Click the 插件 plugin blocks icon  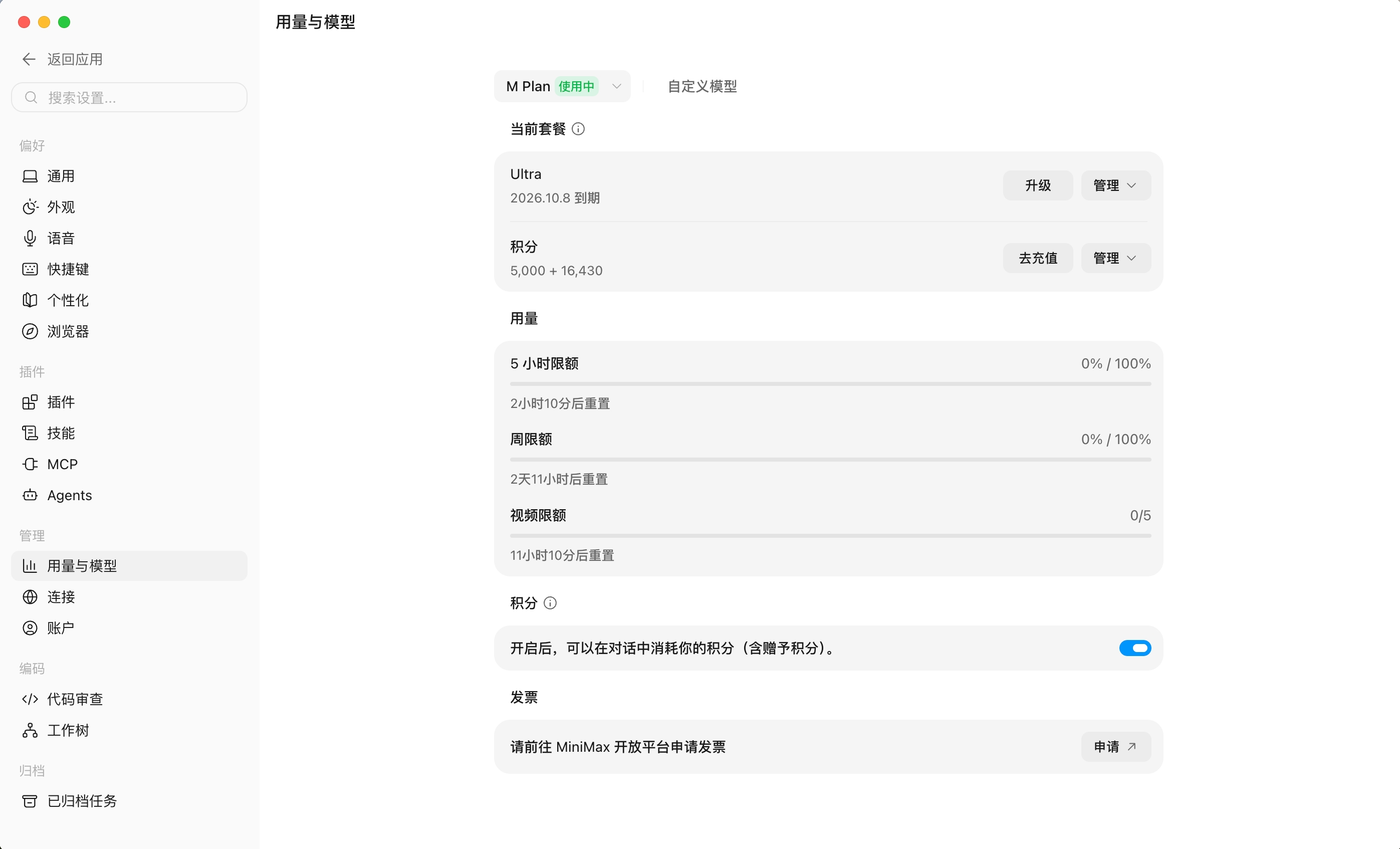(30, 402)
